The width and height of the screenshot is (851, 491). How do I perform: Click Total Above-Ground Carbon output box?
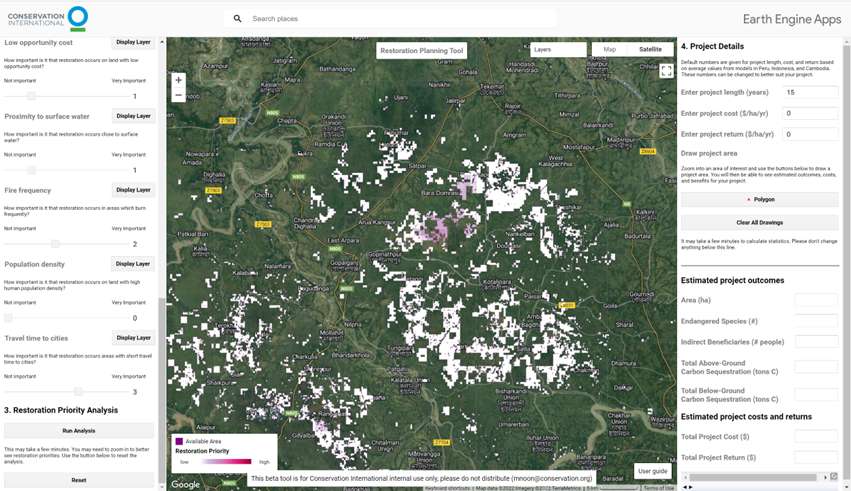pos(816,367)
